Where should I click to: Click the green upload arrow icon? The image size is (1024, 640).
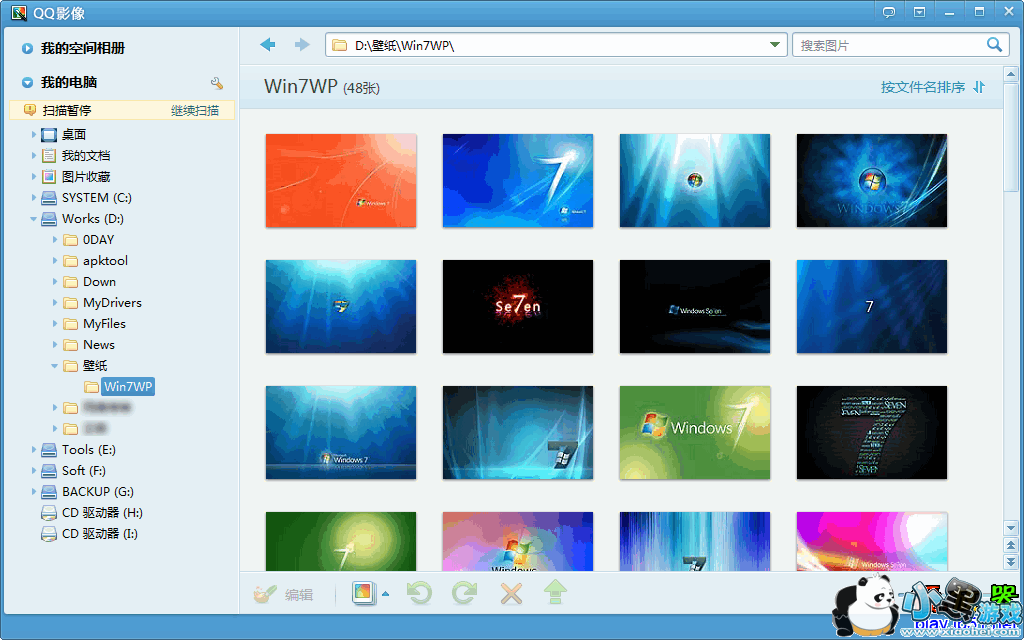[x=555, y=593]
